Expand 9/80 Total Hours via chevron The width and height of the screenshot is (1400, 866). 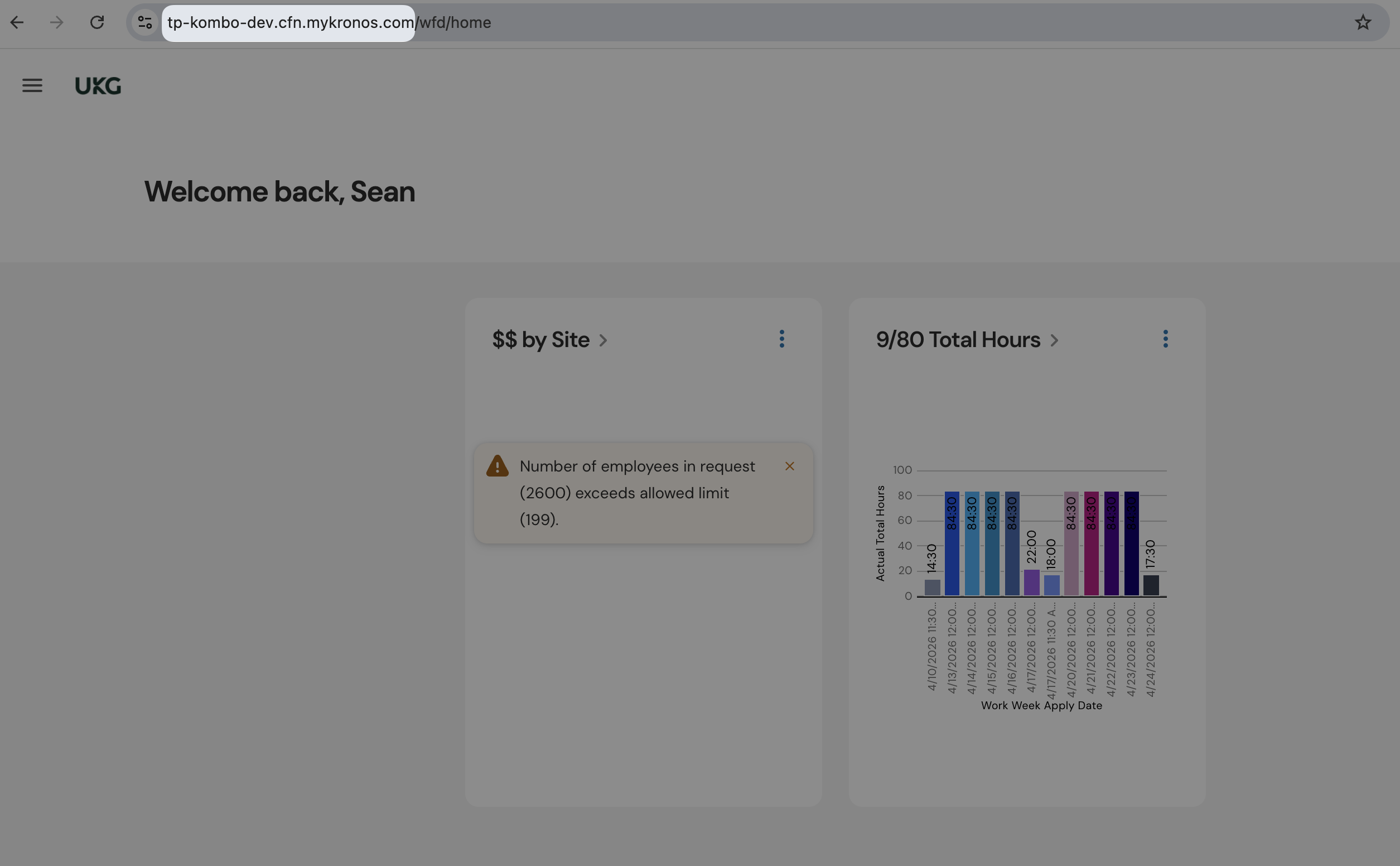1054,341
